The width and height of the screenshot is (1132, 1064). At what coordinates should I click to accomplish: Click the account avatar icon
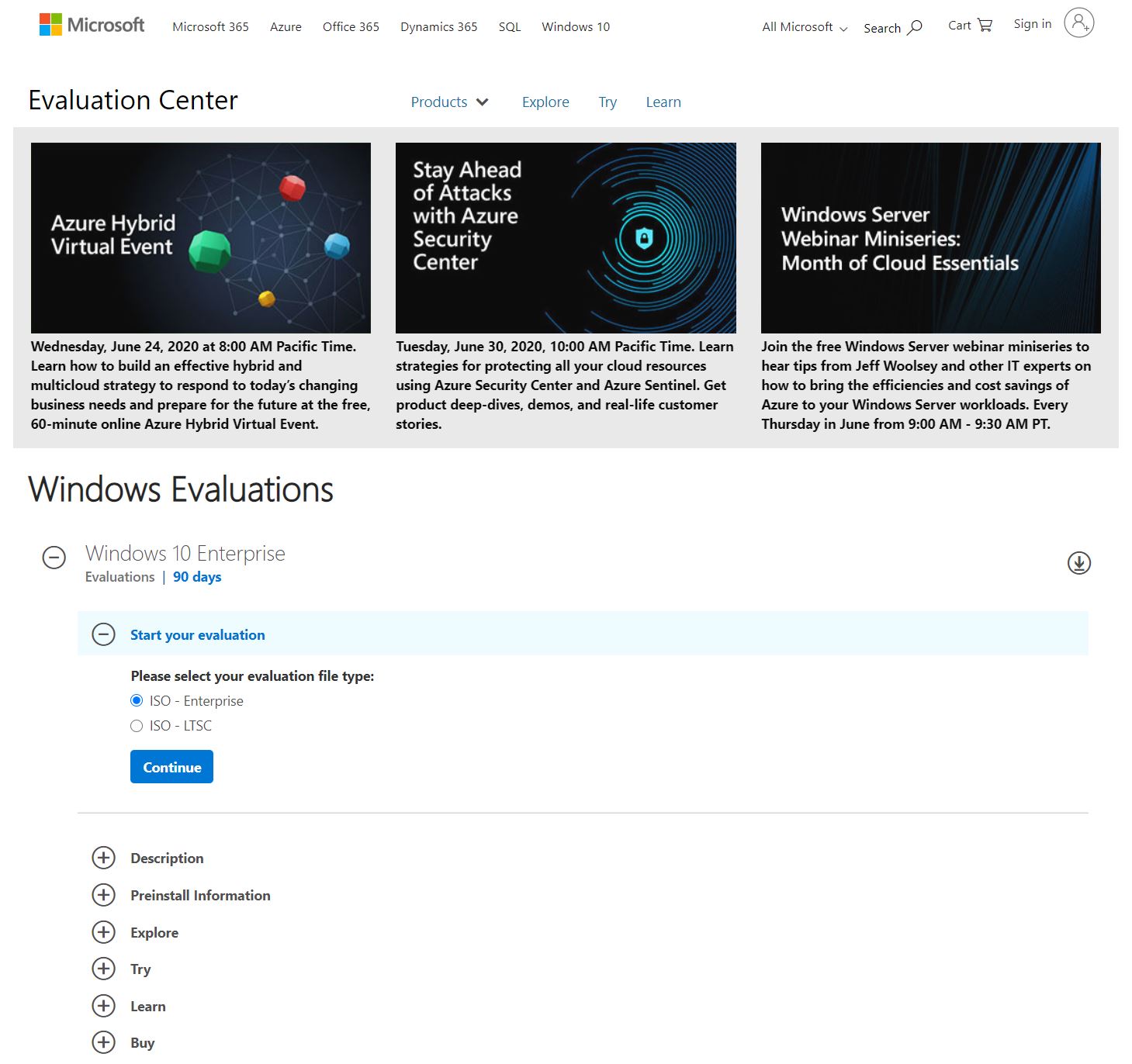point(1078,23)
